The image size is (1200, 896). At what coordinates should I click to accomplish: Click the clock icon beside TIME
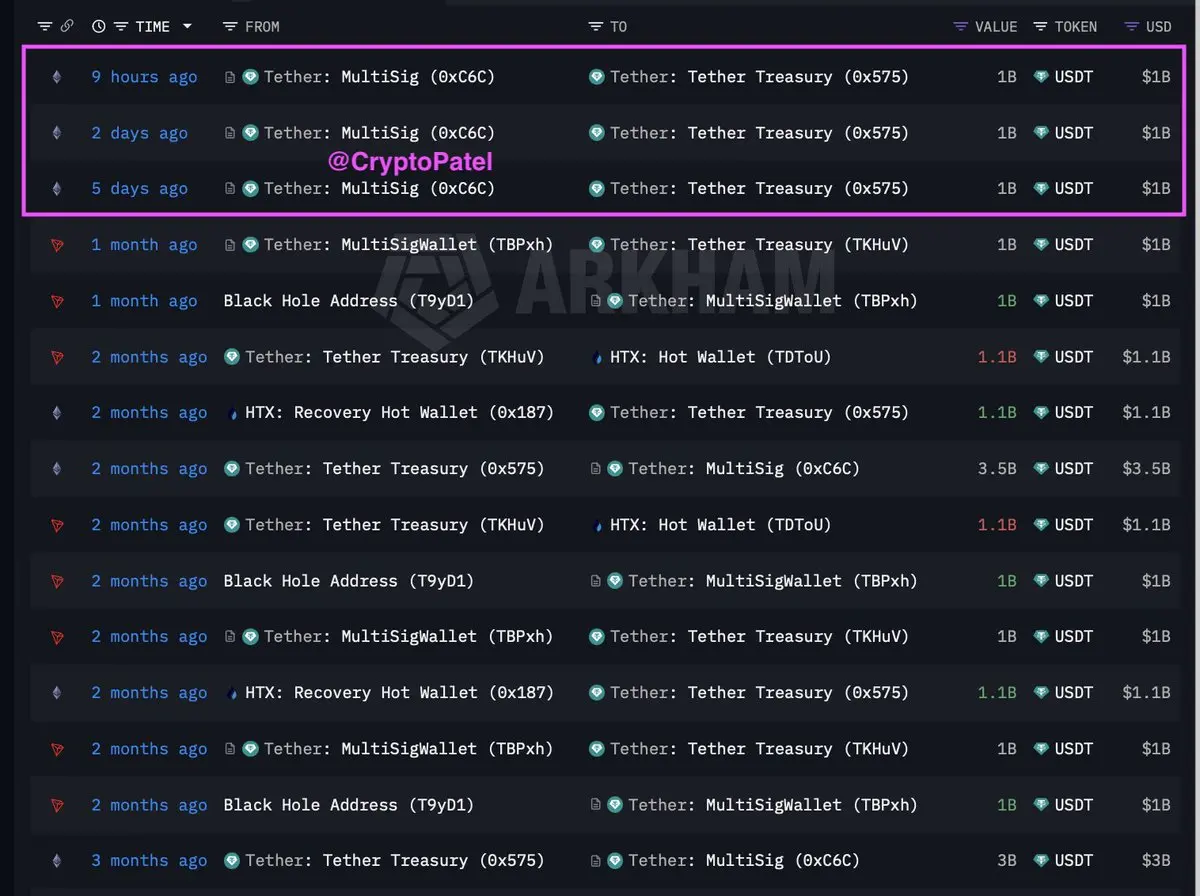click(x=98, y=26)
